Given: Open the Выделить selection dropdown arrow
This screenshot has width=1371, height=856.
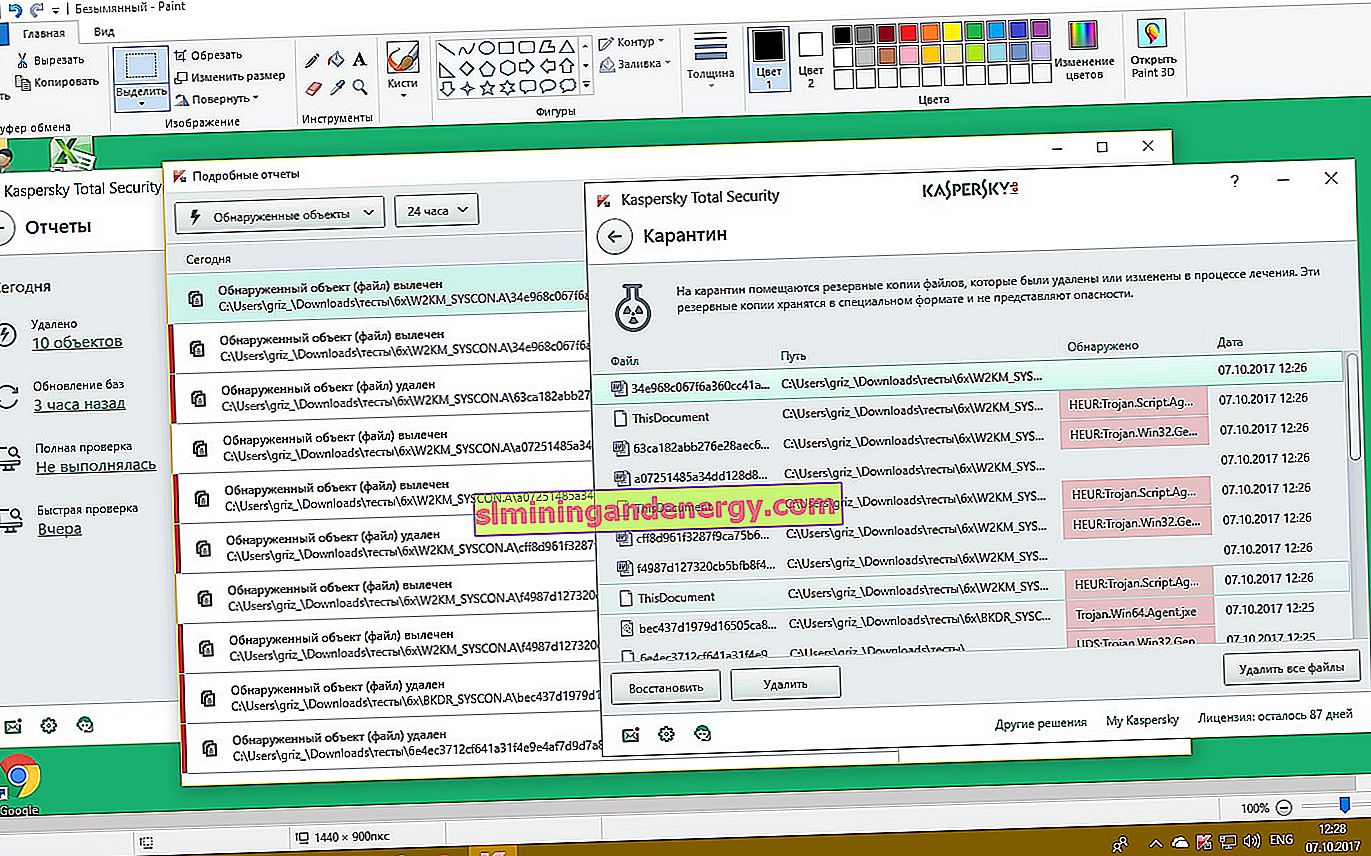Looking at the screenshot, I should coord(140,103).
